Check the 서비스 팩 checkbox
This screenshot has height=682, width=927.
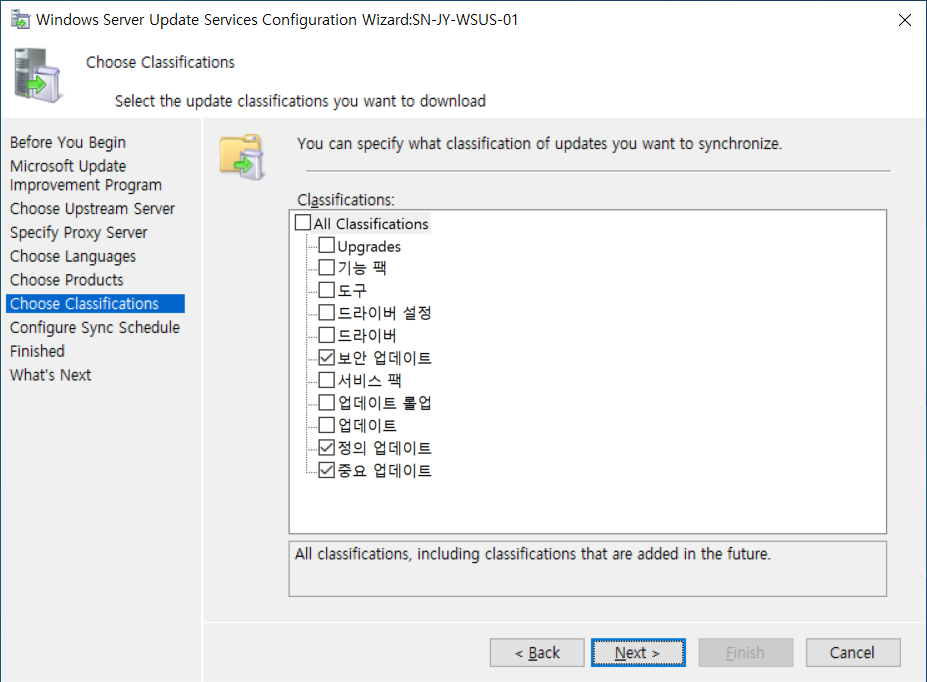[326, 380]
